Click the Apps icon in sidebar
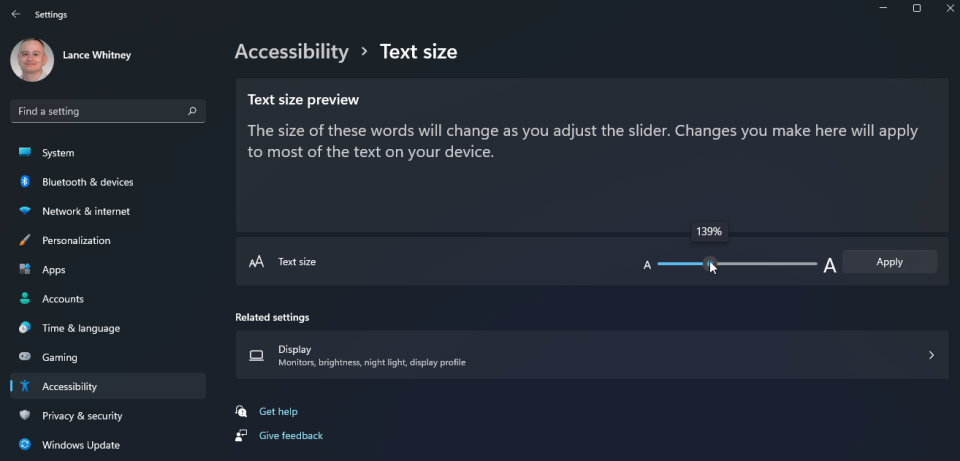The image size is (960, 461). pyautogui.click(x=25, y=269)
